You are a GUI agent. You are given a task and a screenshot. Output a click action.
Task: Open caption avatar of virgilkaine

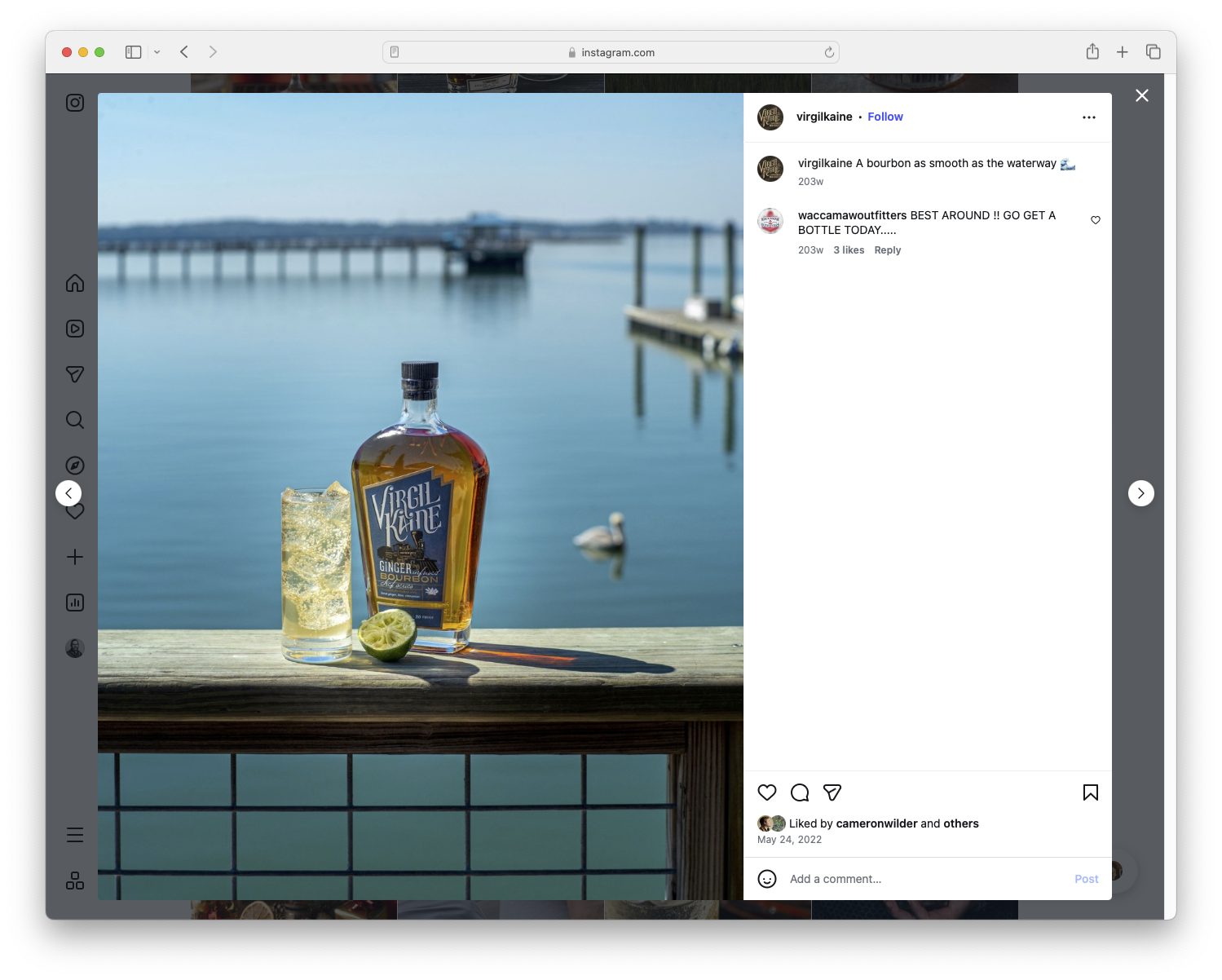pos(770,169)
